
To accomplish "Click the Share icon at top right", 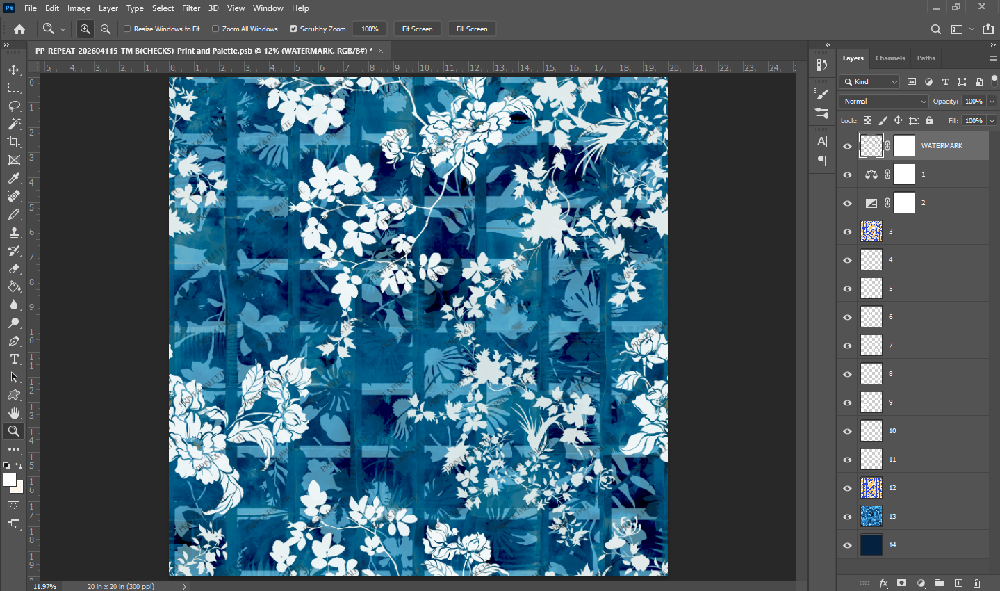I will (988, 29).
